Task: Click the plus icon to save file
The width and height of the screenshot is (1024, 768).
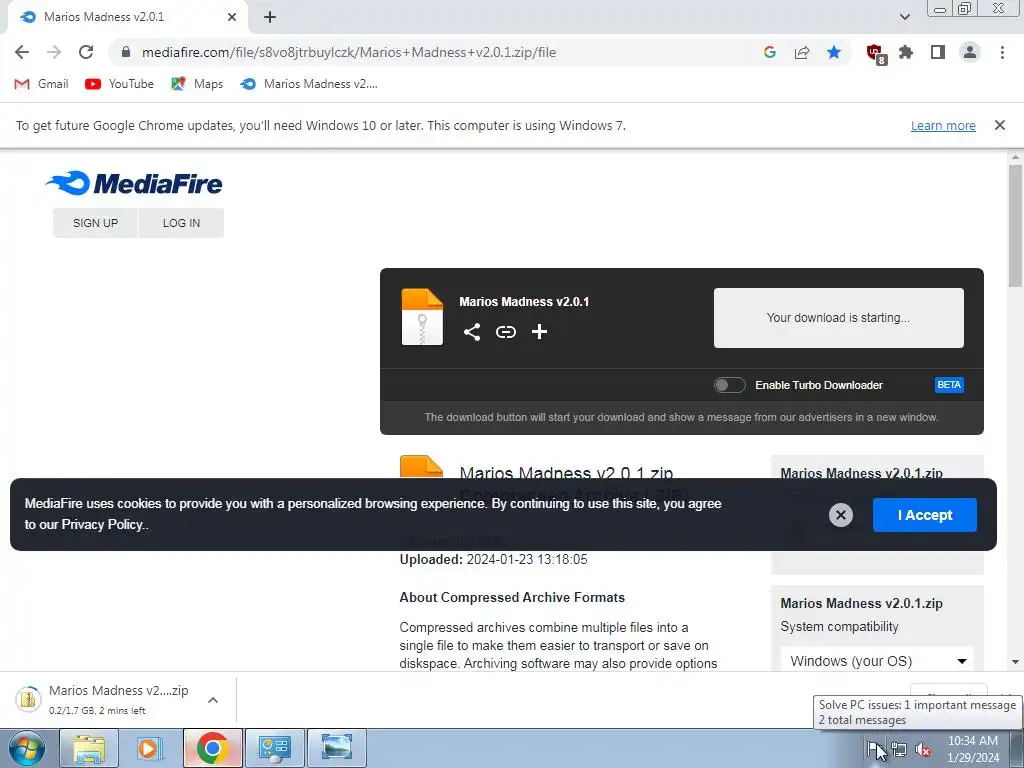Action: click(539, 332)
